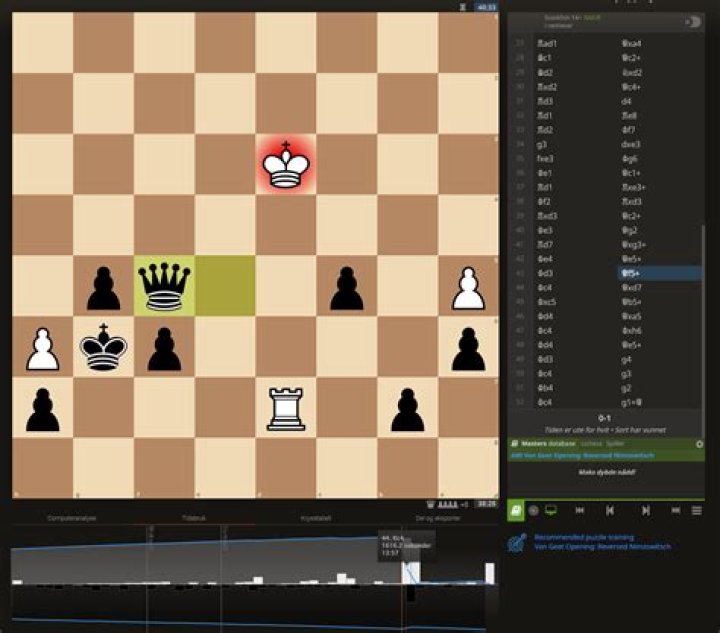
Task: Select black's move dxe3 on row 34
Action: (659, 144)
